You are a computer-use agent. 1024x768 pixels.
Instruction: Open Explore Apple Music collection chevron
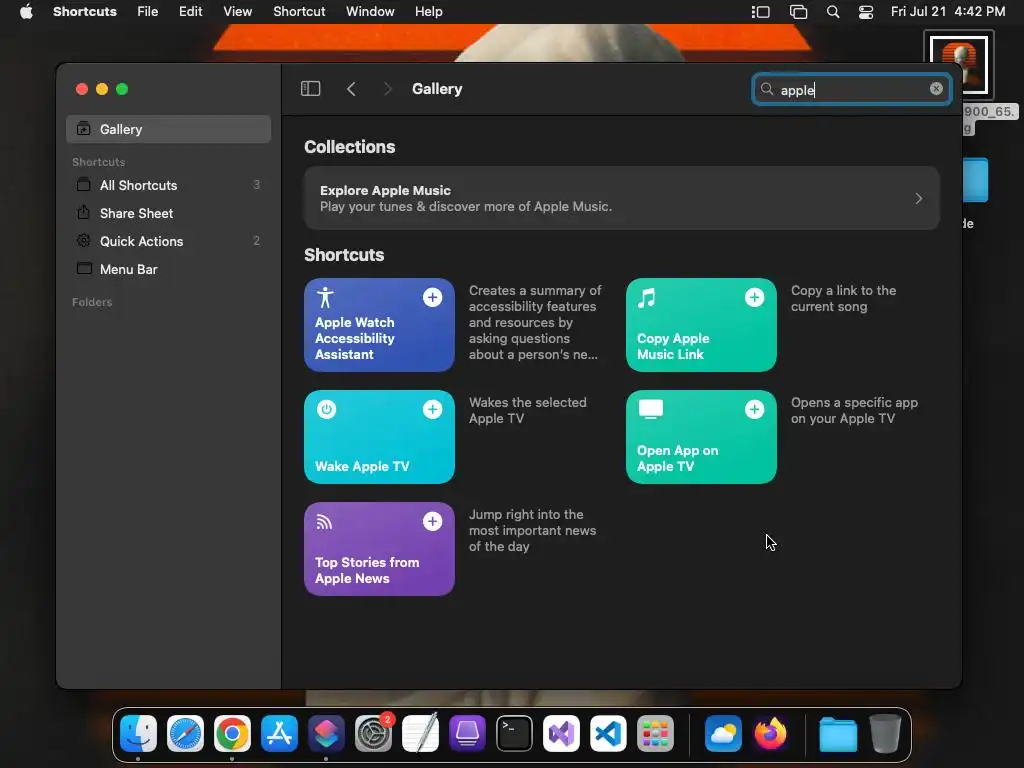(919, 198)
